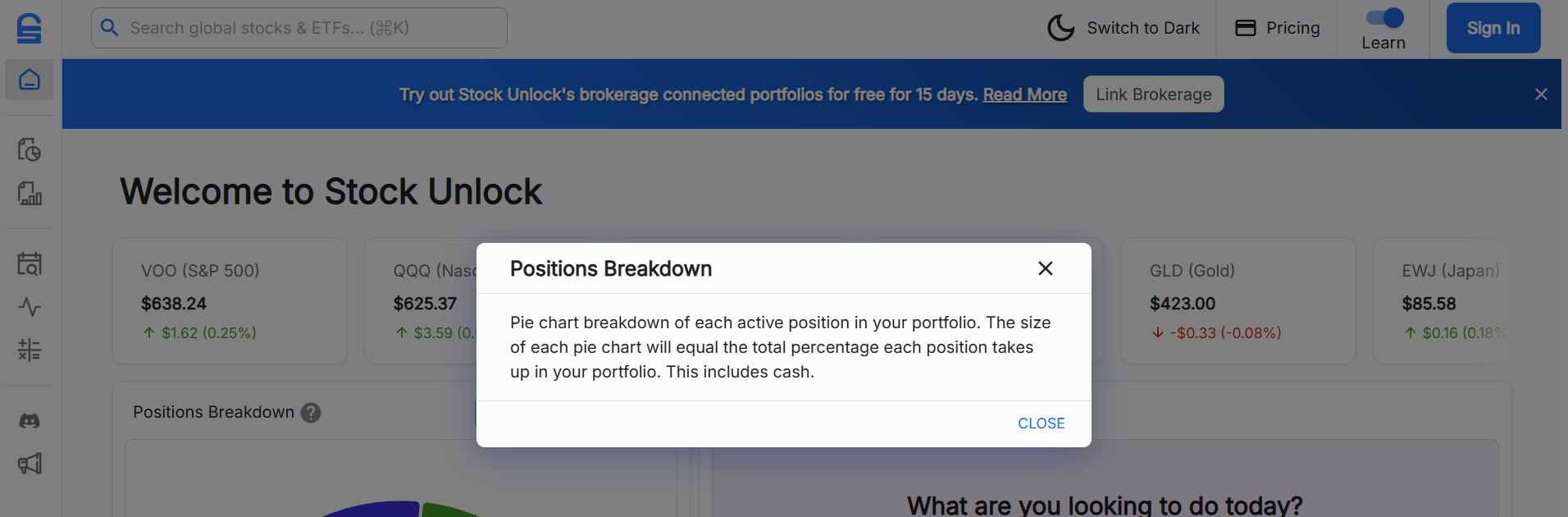Open the comparison tool sidebar icon
1568x517 pixels.
click(x=29, y=350)
